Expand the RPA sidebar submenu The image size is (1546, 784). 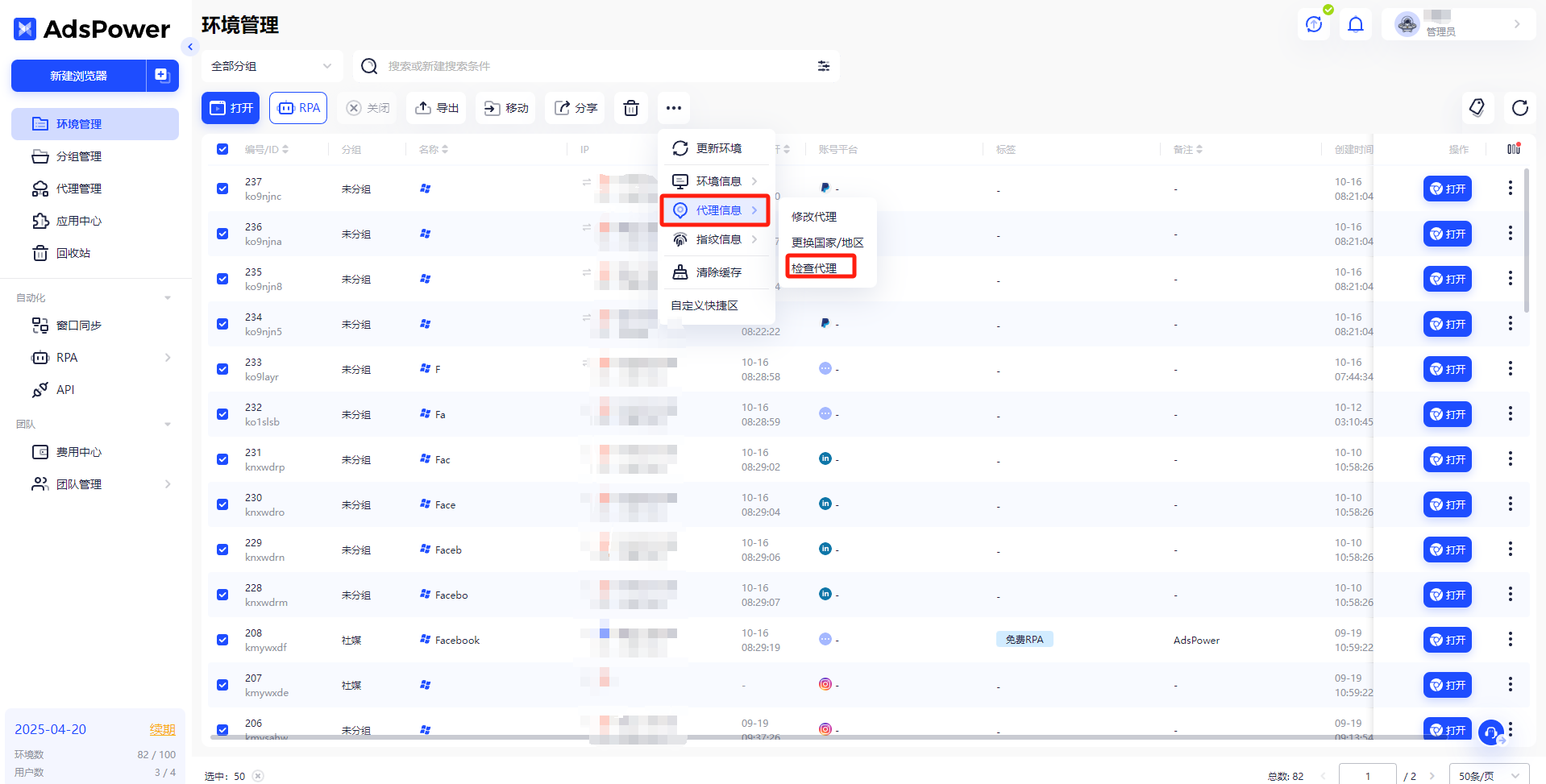coord(168,358)
